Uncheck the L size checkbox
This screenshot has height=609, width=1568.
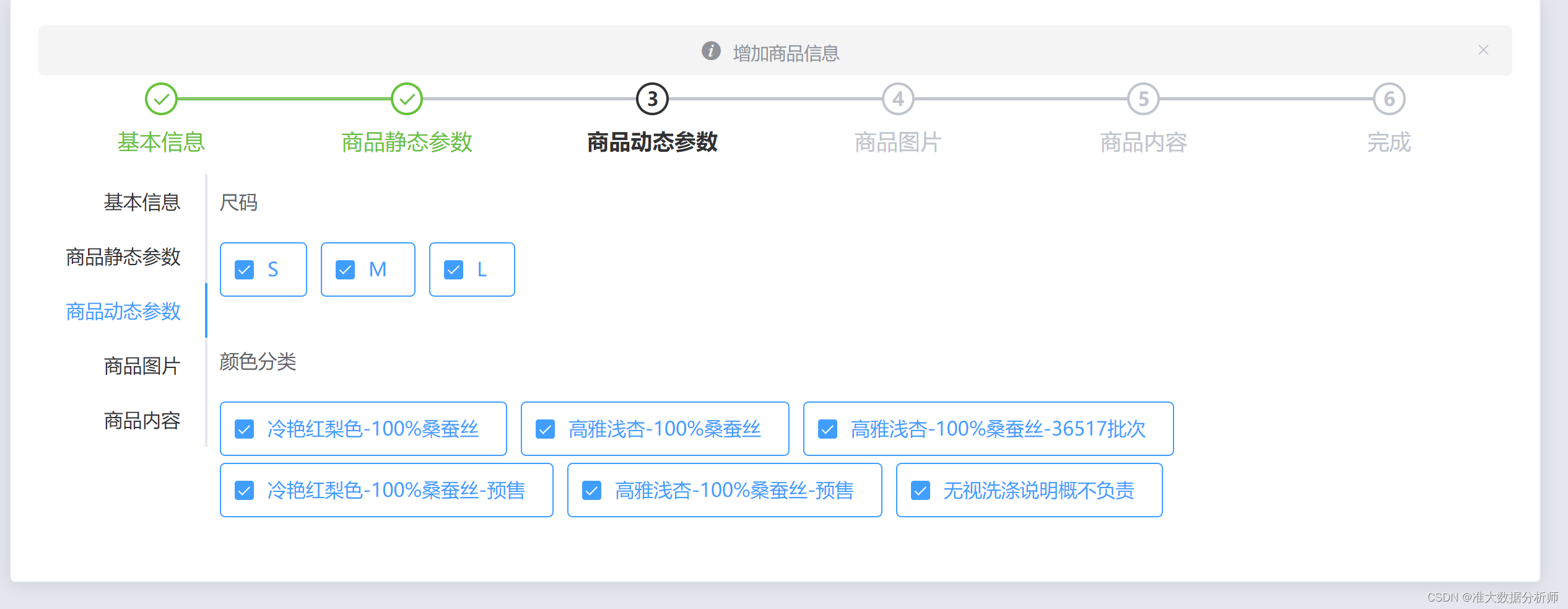click(454, 270)
